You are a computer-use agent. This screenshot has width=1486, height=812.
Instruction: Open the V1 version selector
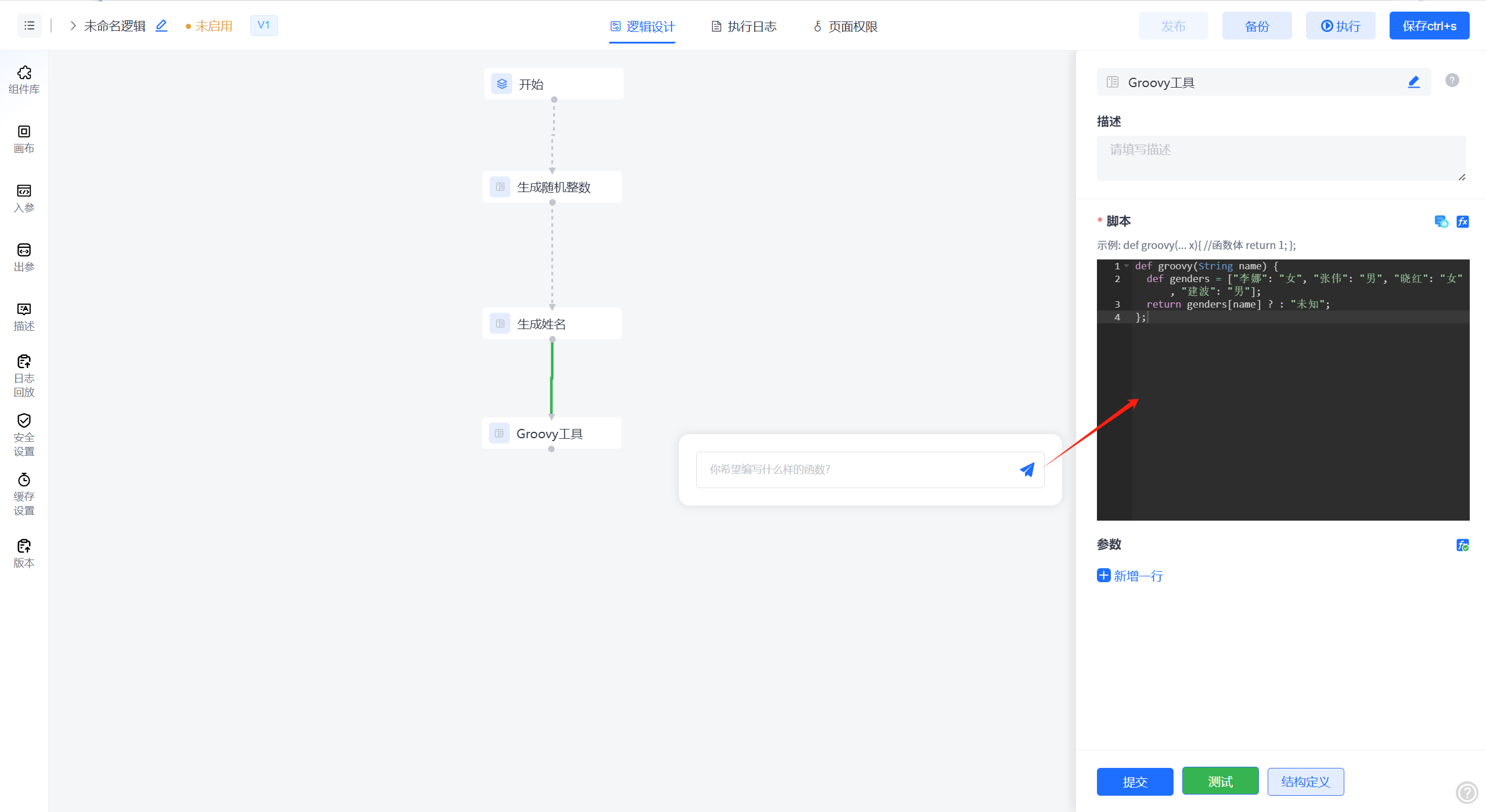pyautogui.click(x=264, y=25)
